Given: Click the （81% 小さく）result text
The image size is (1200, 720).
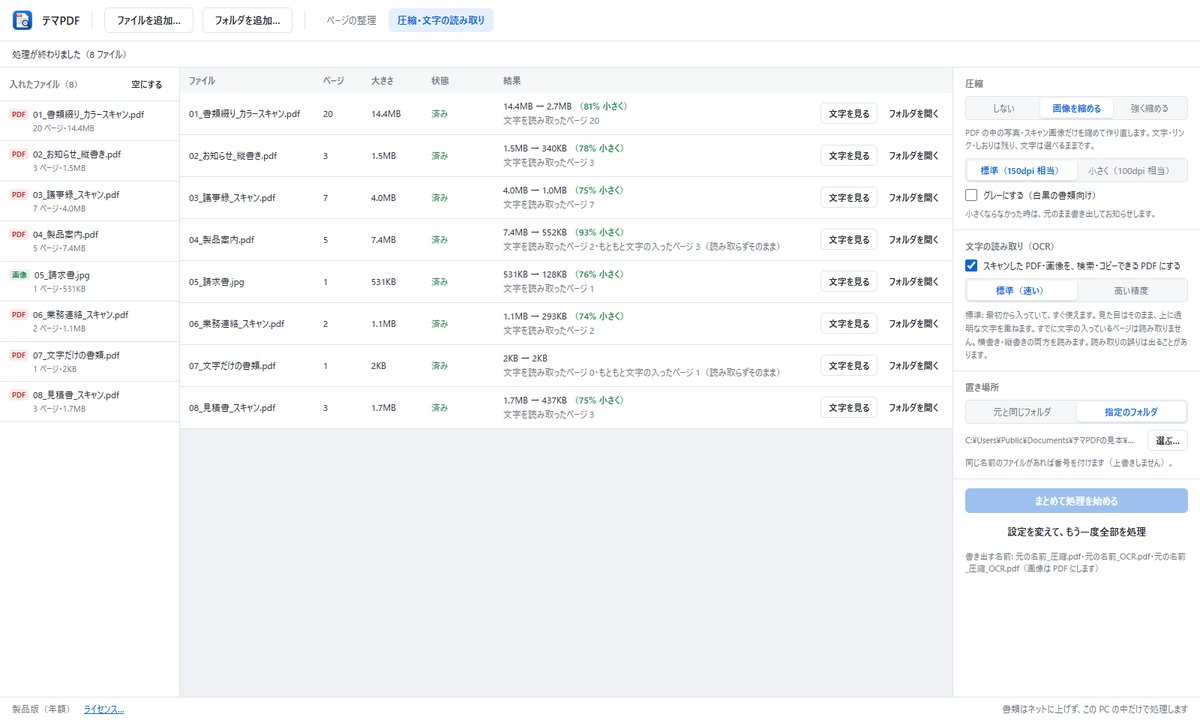Looking at the screenshot, I should pos(602,106).
